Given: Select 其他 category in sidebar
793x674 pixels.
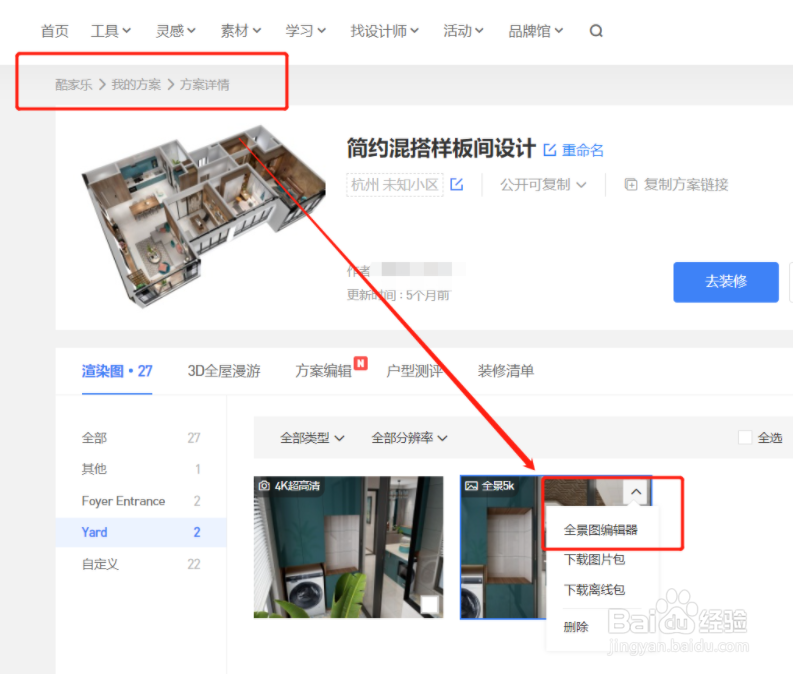Looking at the screenshot, I should [x=141, y=469].
